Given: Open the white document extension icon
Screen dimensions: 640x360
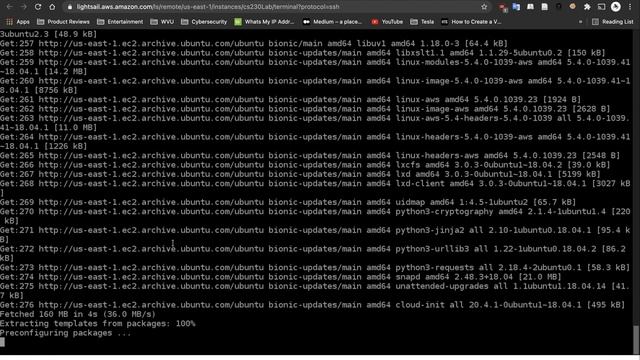Looking at the screenshot, I should (x=544, y=7).
